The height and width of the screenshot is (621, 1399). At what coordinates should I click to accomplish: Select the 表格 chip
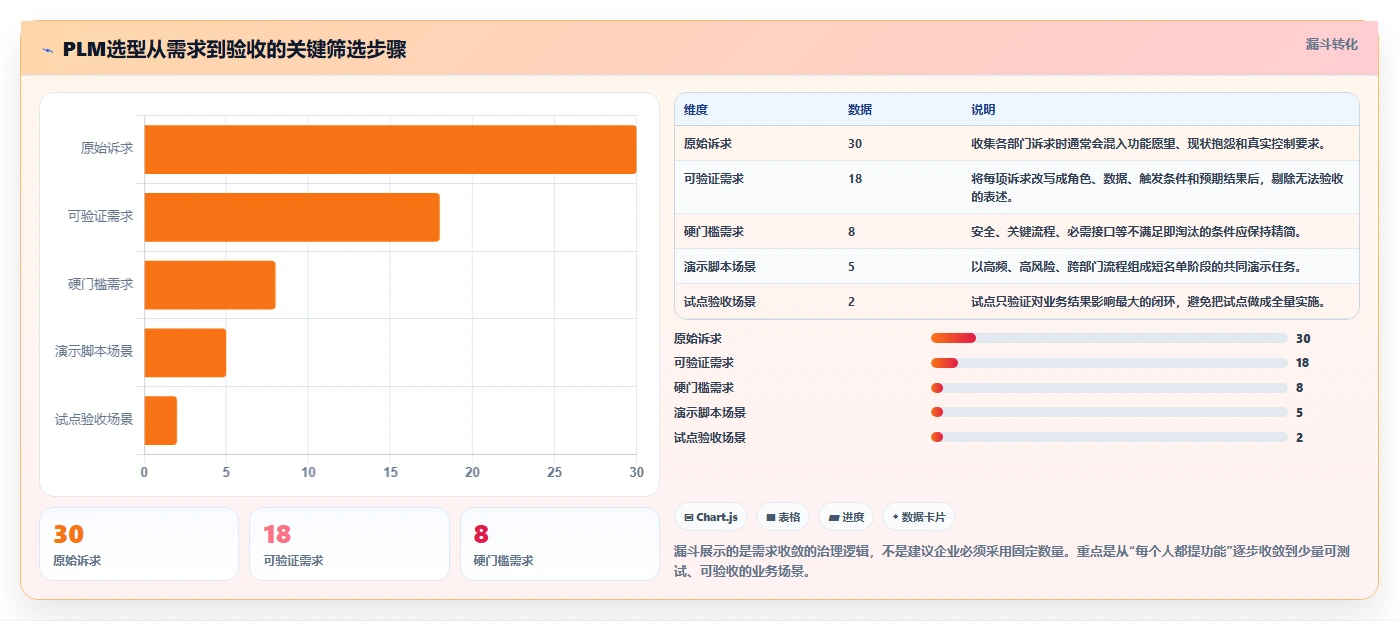coord(783,517)
